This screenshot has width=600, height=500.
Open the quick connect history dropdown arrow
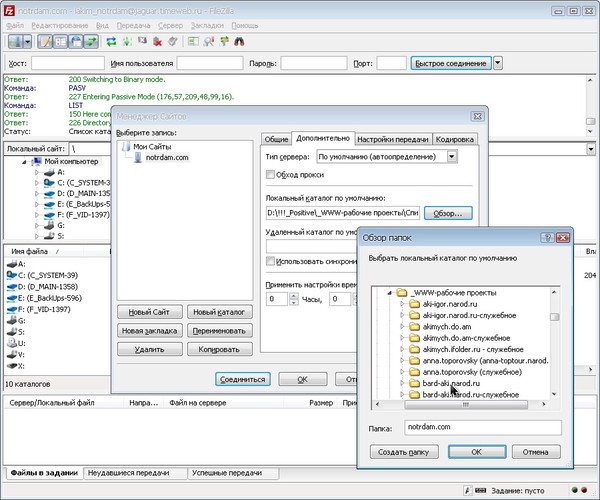click(x=498, y=63)
